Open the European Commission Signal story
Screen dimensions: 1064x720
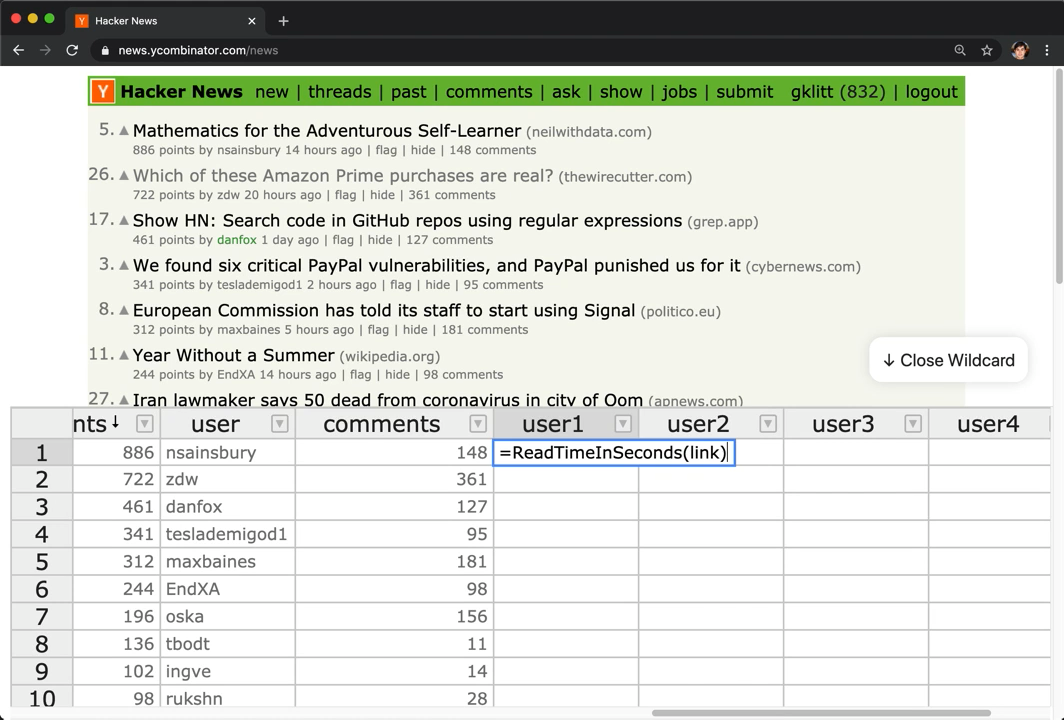384,310
